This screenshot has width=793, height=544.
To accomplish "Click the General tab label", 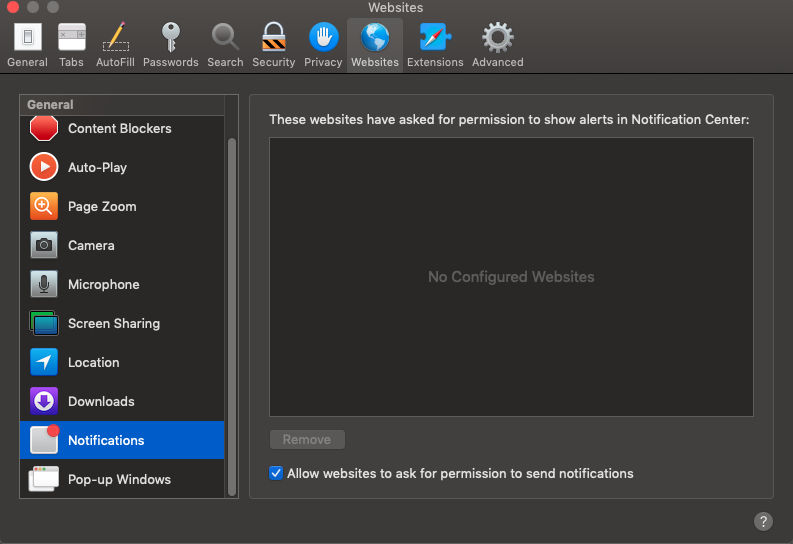I will [x=27, y=62].
